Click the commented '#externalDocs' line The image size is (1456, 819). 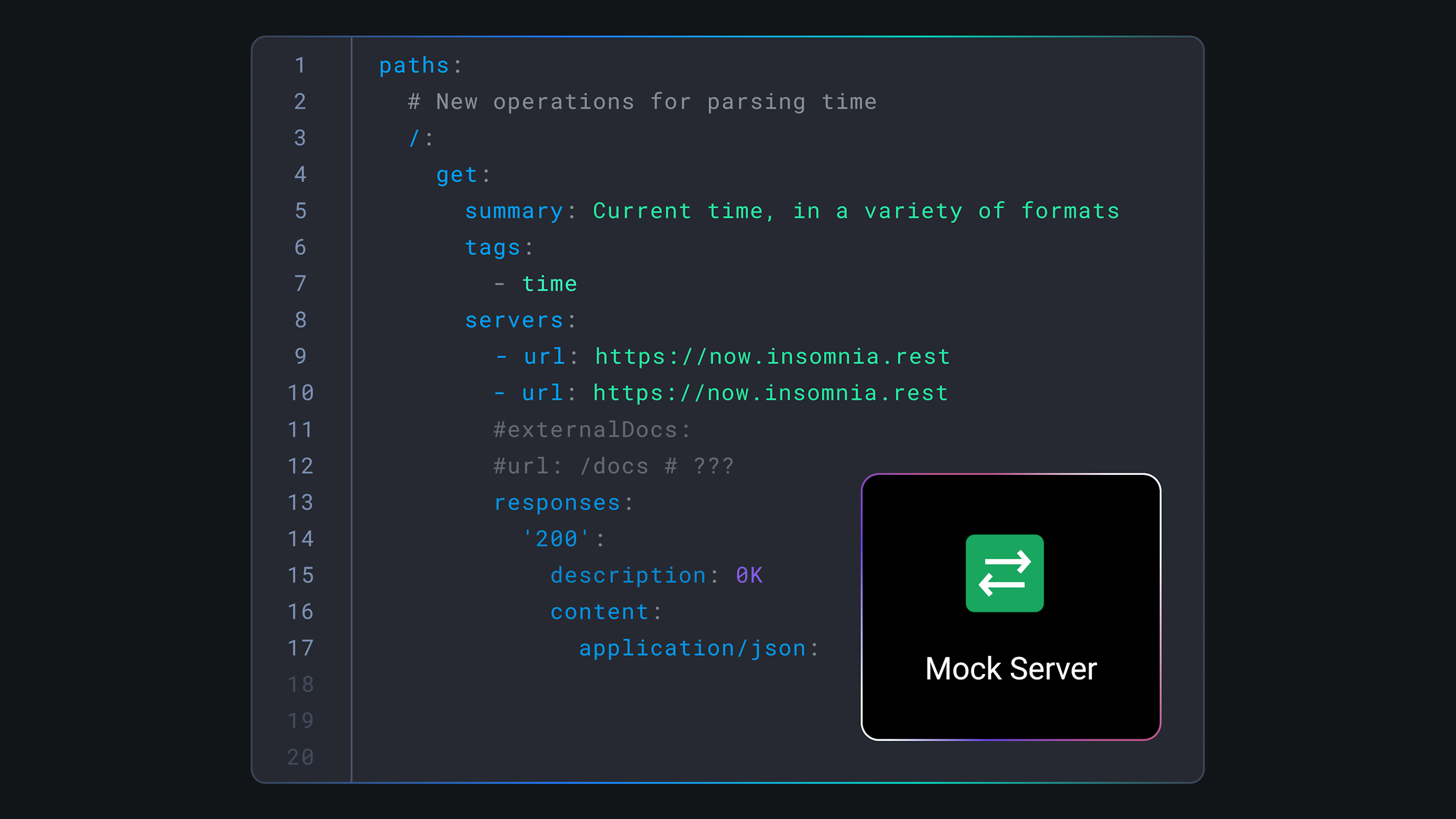point(591,429)
